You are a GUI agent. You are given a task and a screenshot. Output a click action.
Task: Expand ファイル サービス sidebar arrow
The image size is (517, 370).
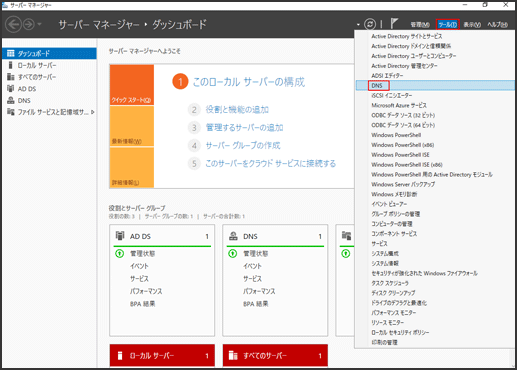[x=93, y=112]
